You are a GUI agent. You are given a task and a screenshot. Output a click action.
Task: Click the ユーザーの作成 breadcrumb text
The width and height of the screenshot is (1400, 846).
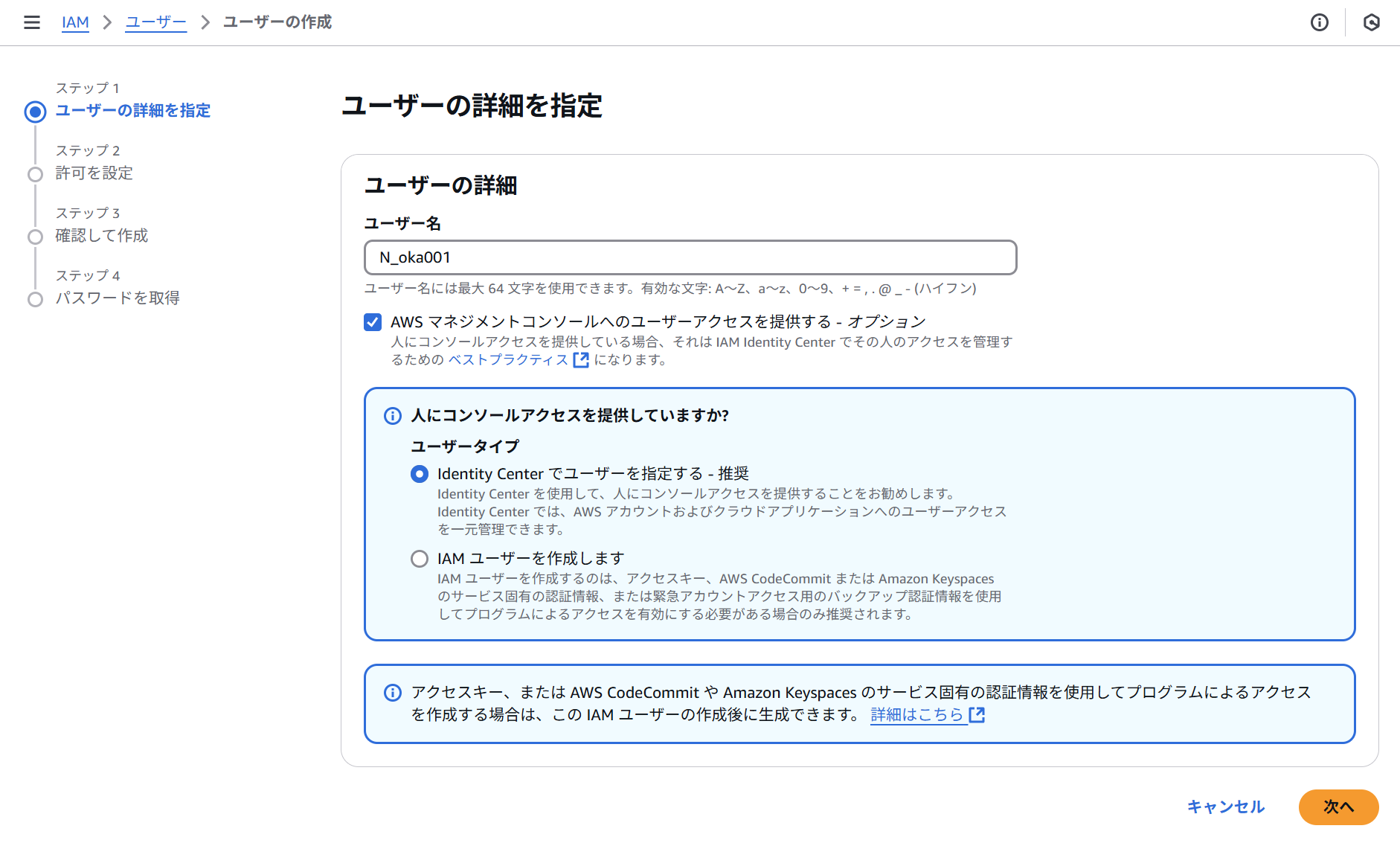tap(277, 22)
